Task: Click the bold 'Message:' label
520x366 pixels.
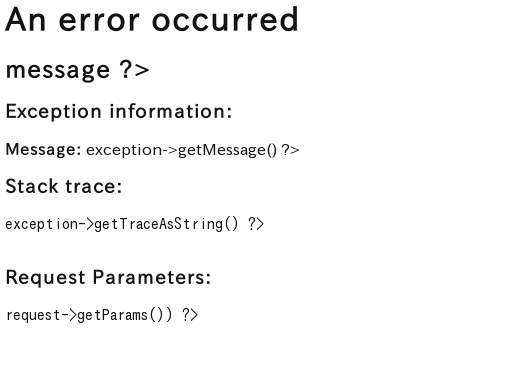Action: (x=43, y=149)
